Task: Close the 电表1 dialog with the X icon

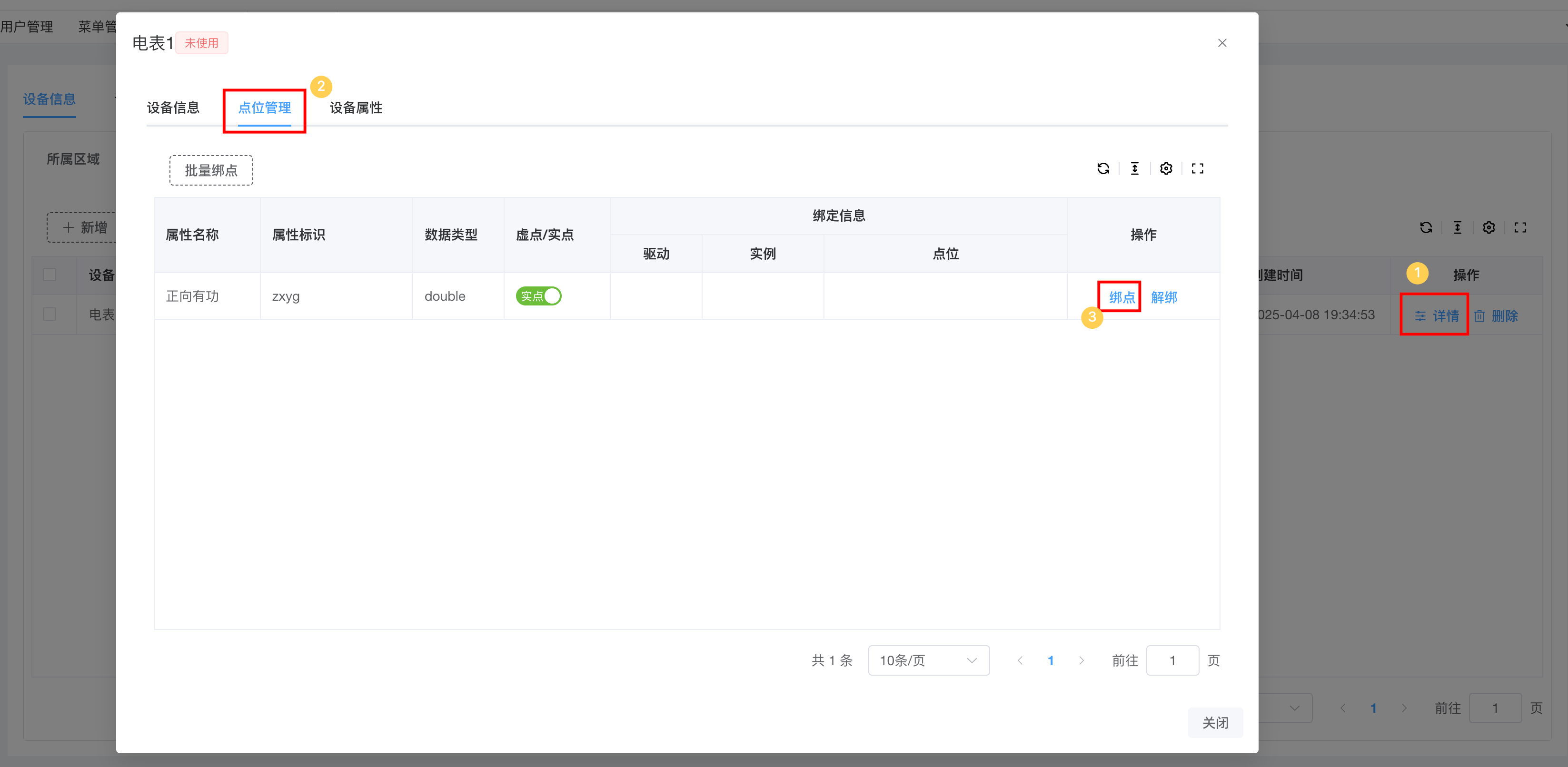Action: coord(1221,43)
